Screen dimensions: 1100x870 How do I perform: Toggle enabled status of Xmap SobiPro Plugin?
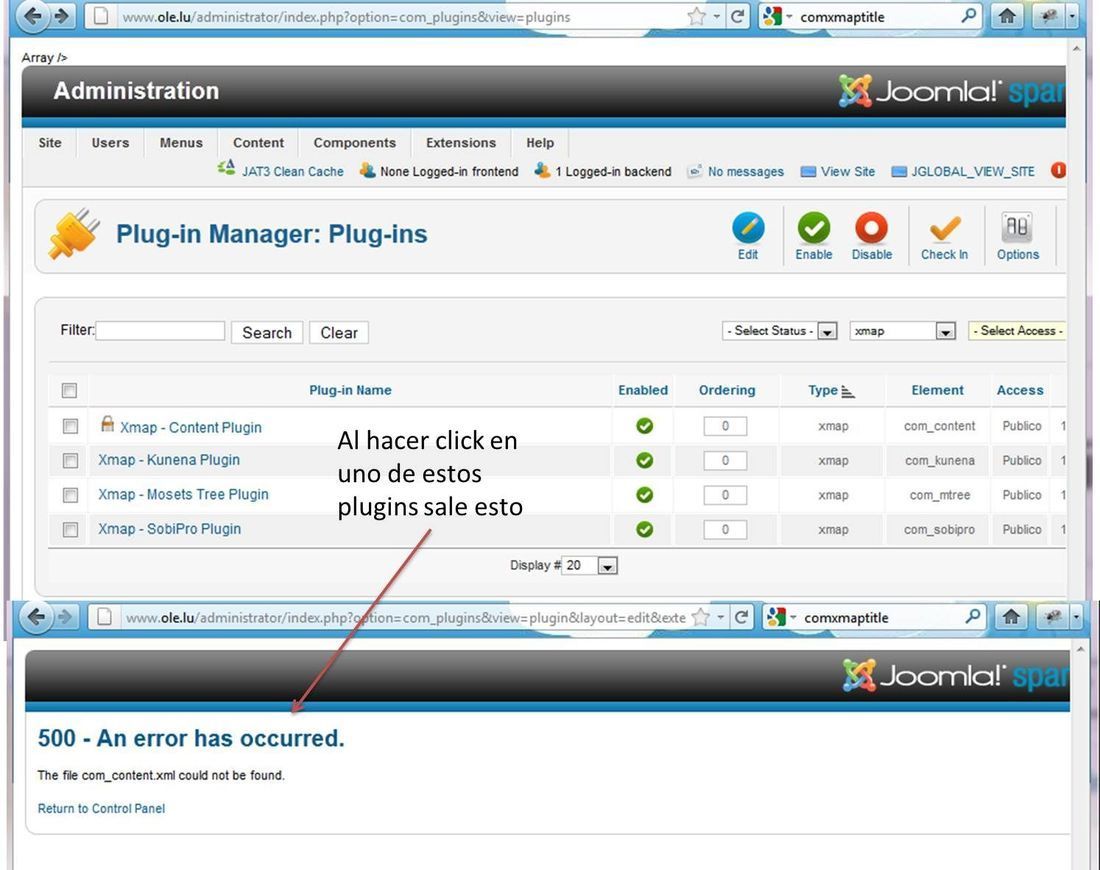644,529
